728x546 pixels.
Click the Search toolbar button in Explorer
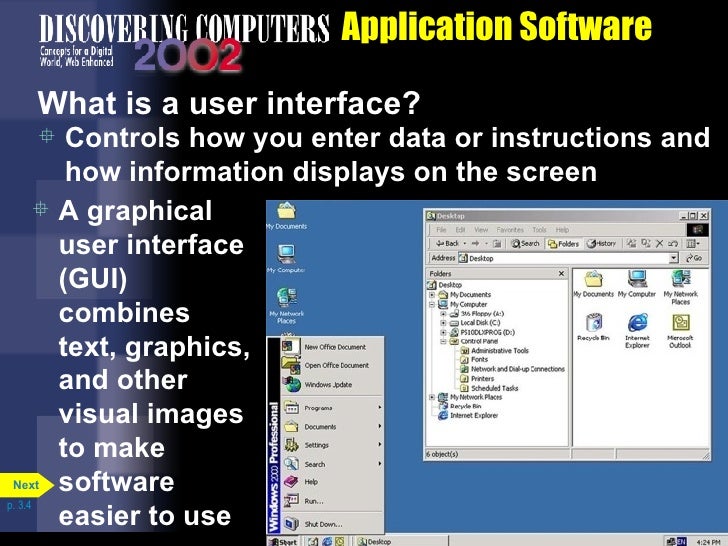coord(525,243)
